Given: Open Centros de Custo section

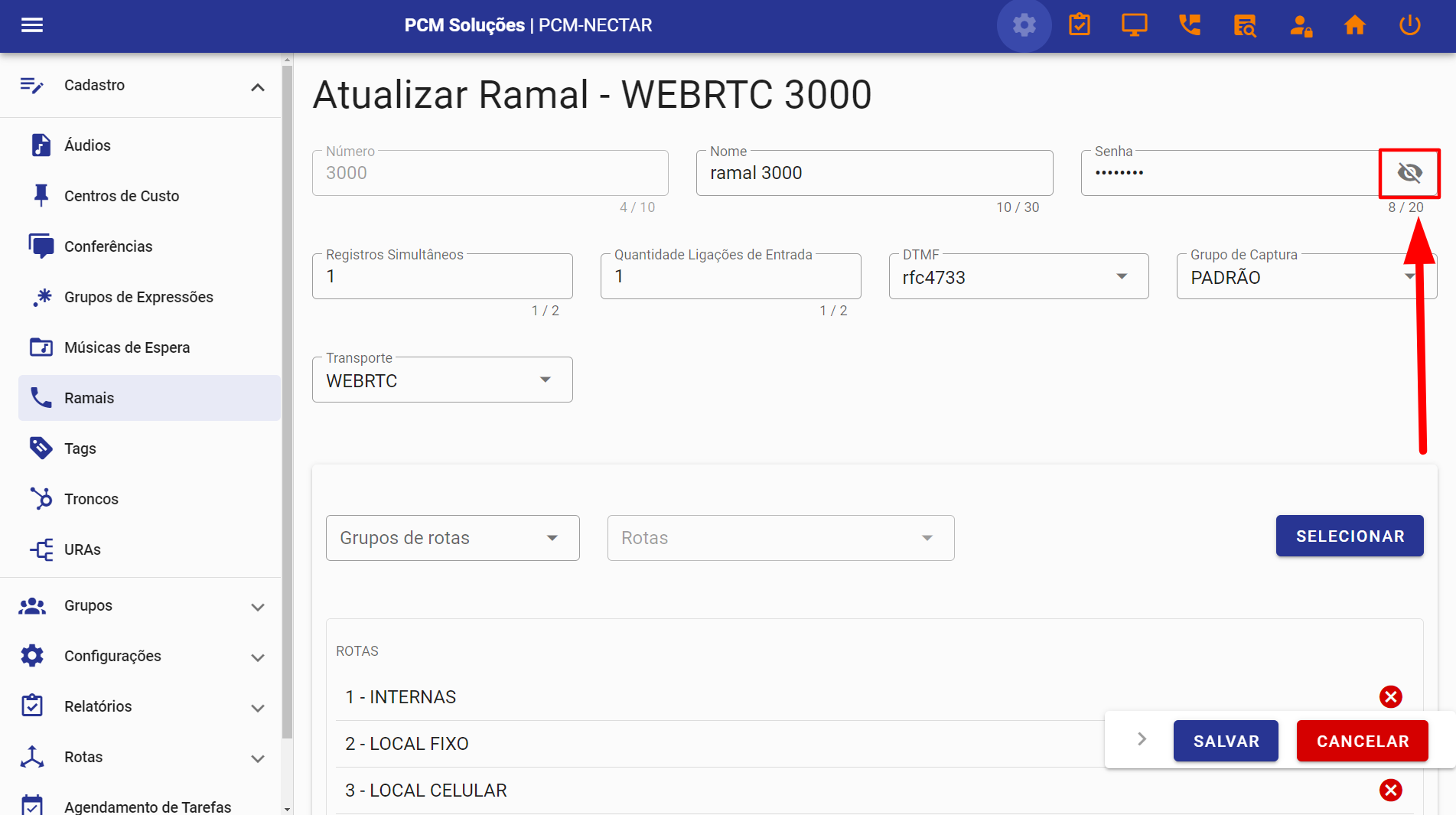Looking at the screenshot, I should click(150, 196).
